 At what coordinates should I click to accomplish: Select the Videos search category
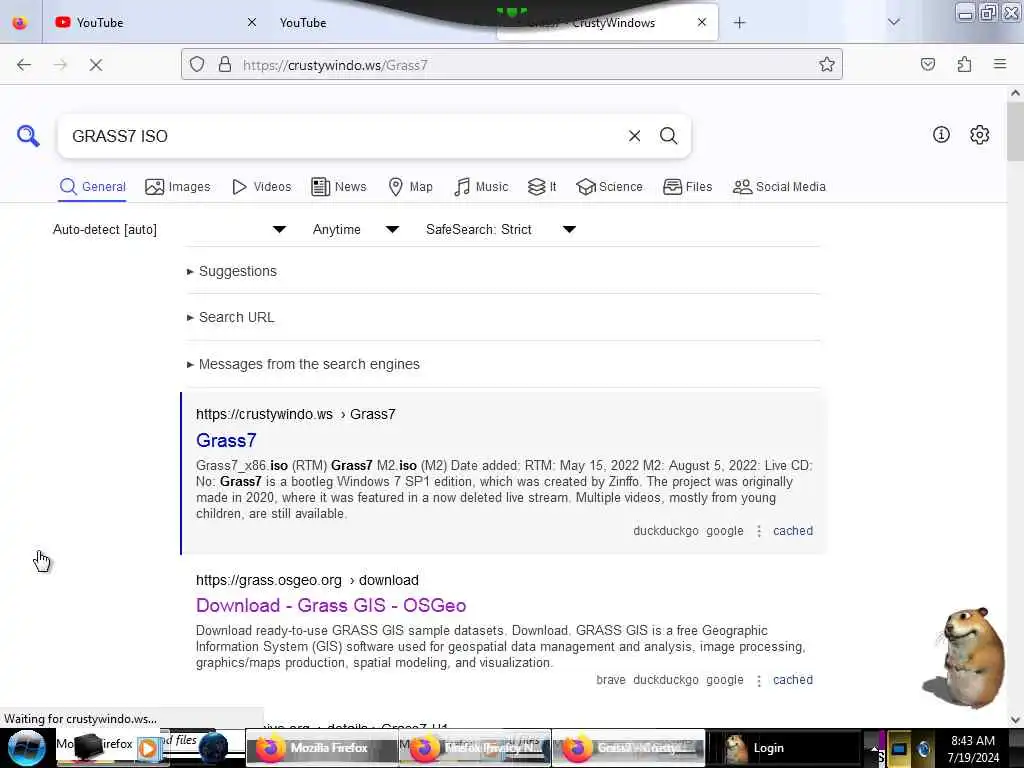pos(261,187)
